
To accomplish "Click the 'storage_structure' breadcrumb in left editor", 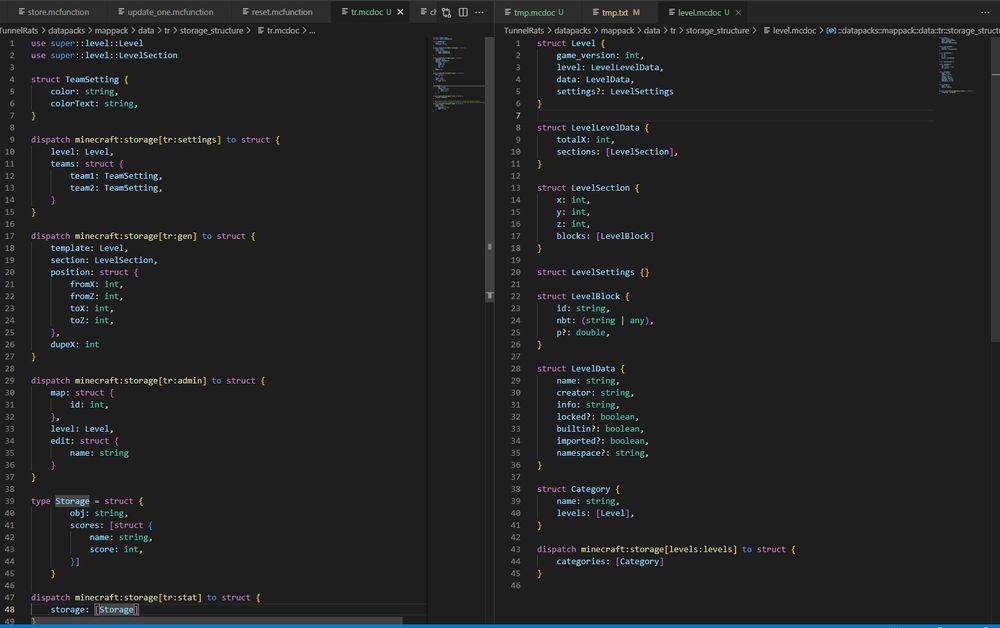I will [212, 31].
